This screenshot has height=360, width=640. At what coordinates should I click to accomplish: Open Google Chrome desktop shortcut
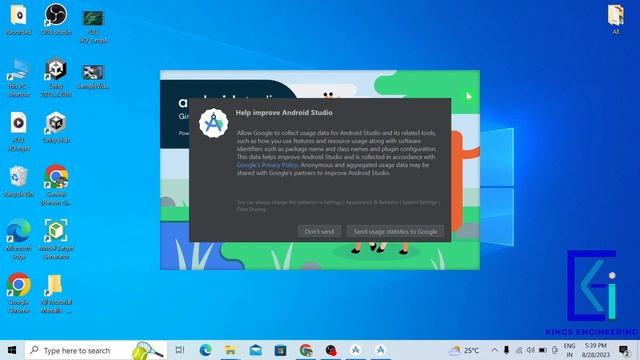(x=18, y=293)
